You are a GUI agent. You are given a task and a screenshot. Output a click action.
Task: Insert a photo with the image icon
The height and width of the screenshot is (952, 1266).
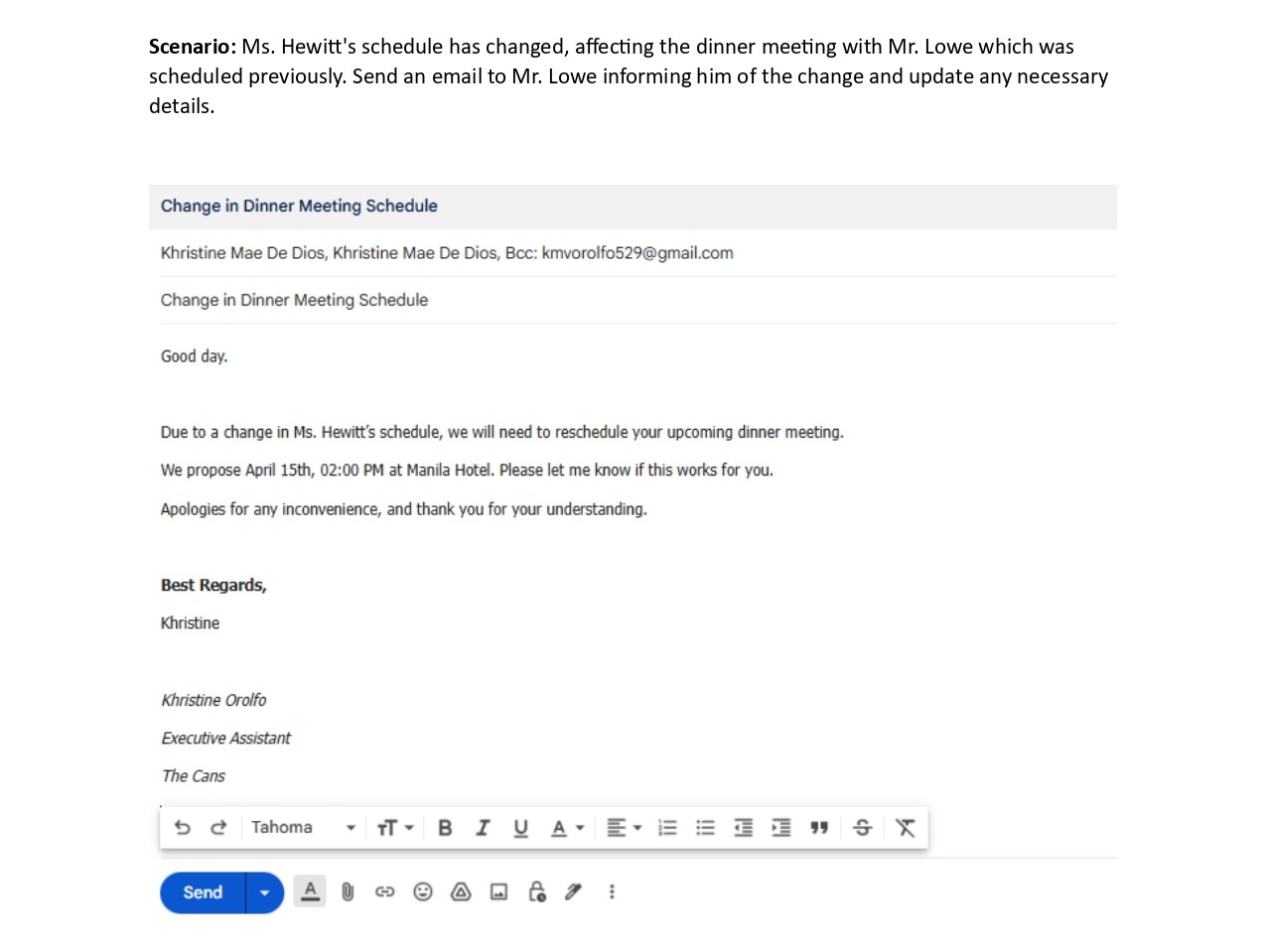(x=498, y=892)
